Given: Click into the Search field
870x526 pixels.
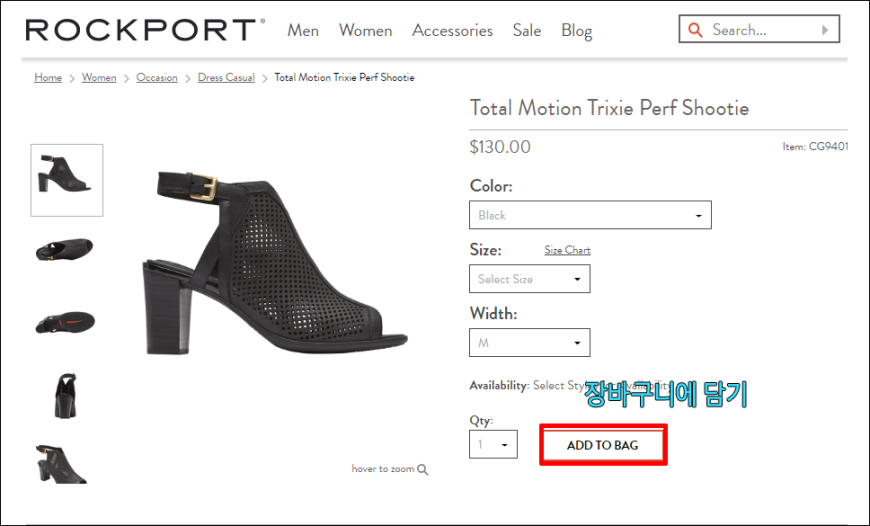Looking at the screenshot, I should click(x=758, y=29).
